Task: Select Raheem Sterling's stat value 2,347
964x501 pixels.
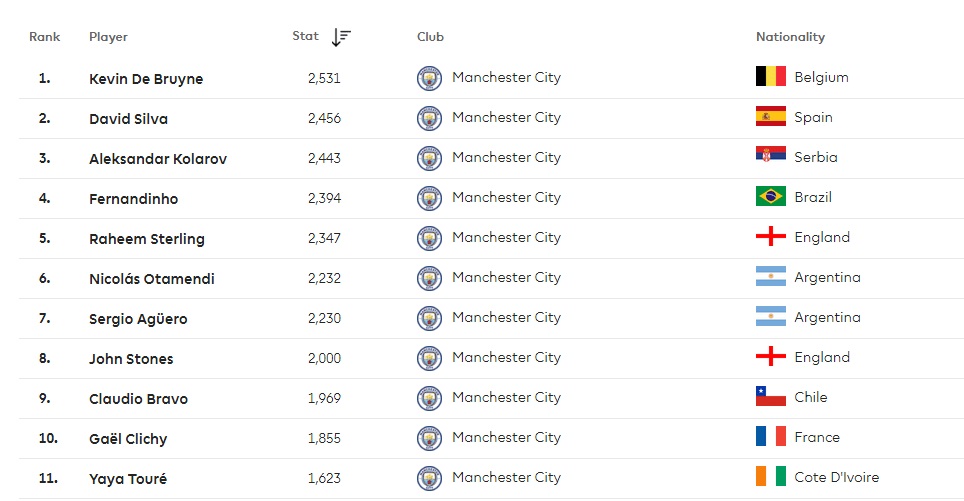Action: click(x=324, y=238)
